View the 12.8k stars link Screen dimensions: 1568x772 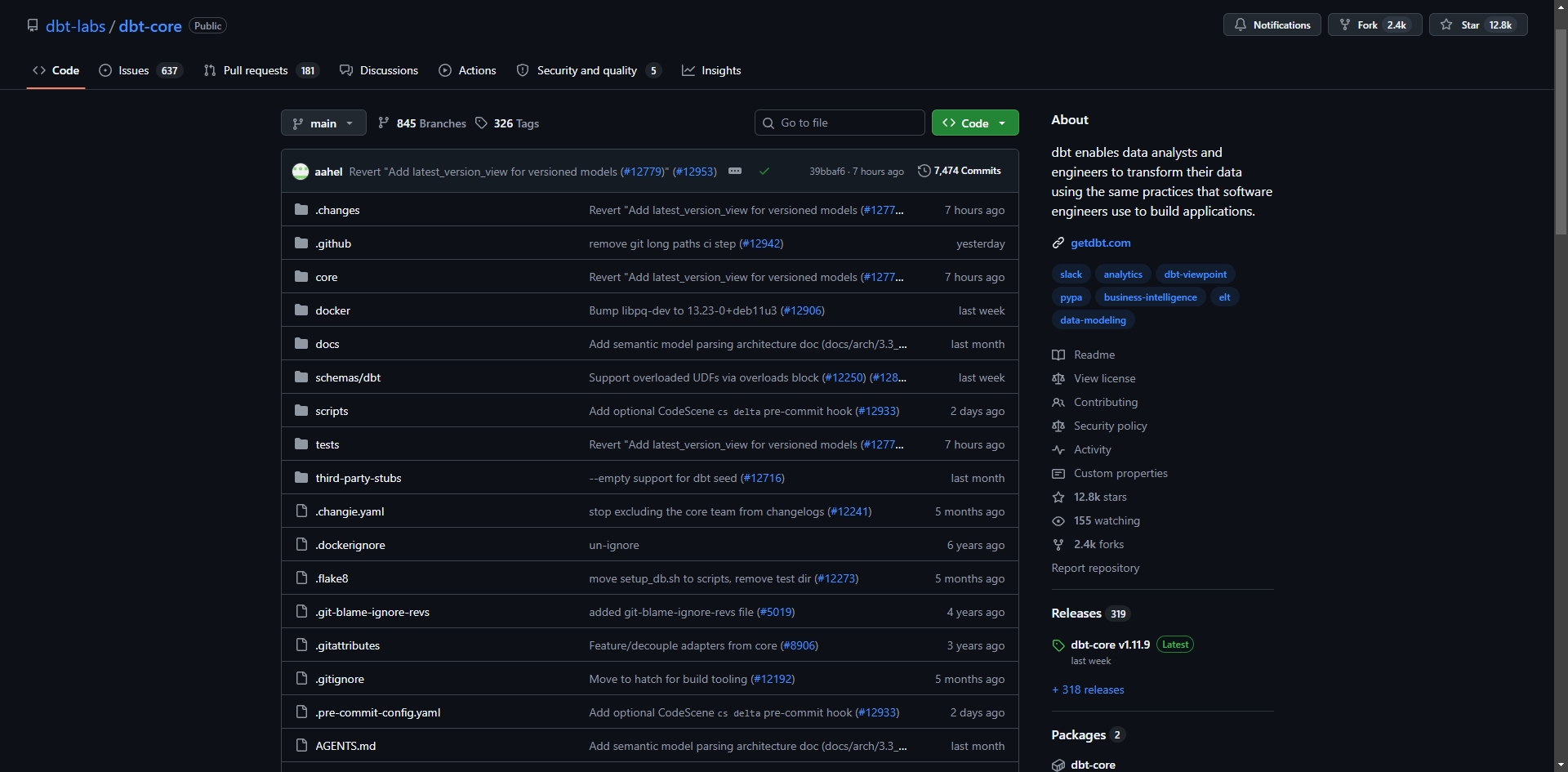1089,497
